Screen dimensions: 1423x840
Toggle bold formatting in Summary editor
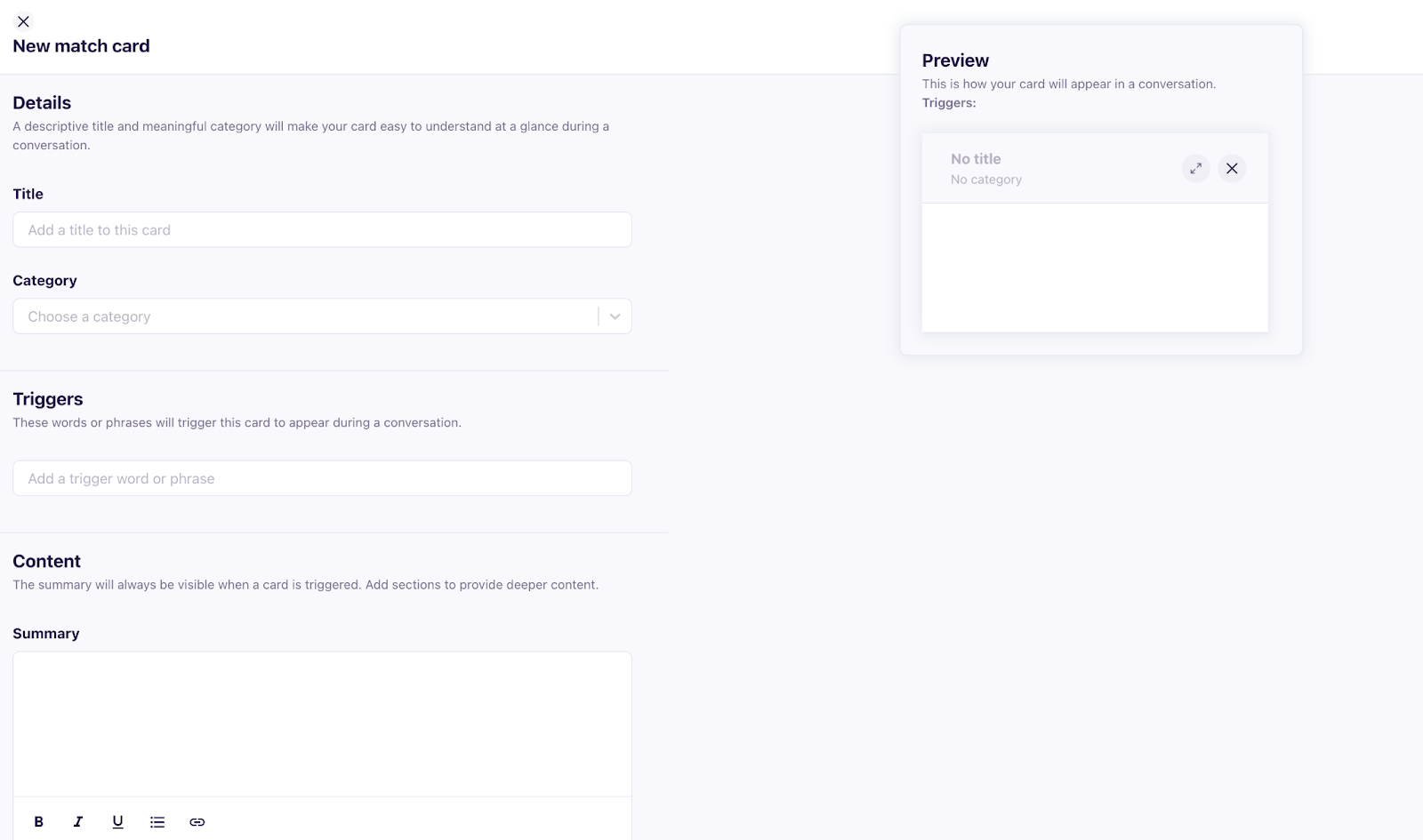[x=38, y=822]
